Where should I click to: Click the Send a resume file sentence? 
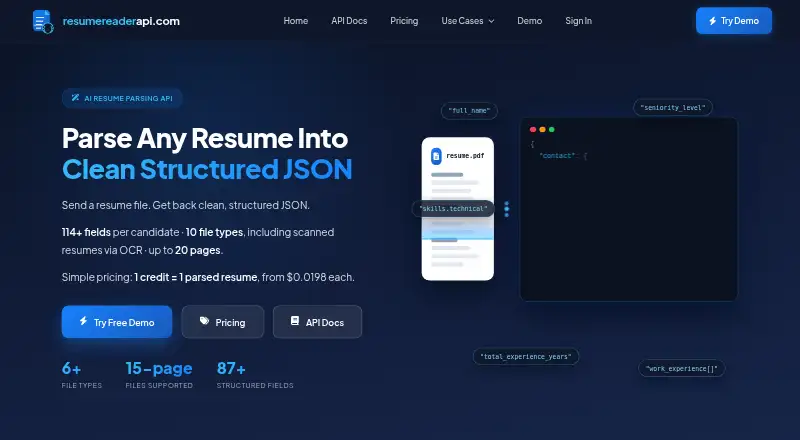pyautogui.click(x=186, y=205)
